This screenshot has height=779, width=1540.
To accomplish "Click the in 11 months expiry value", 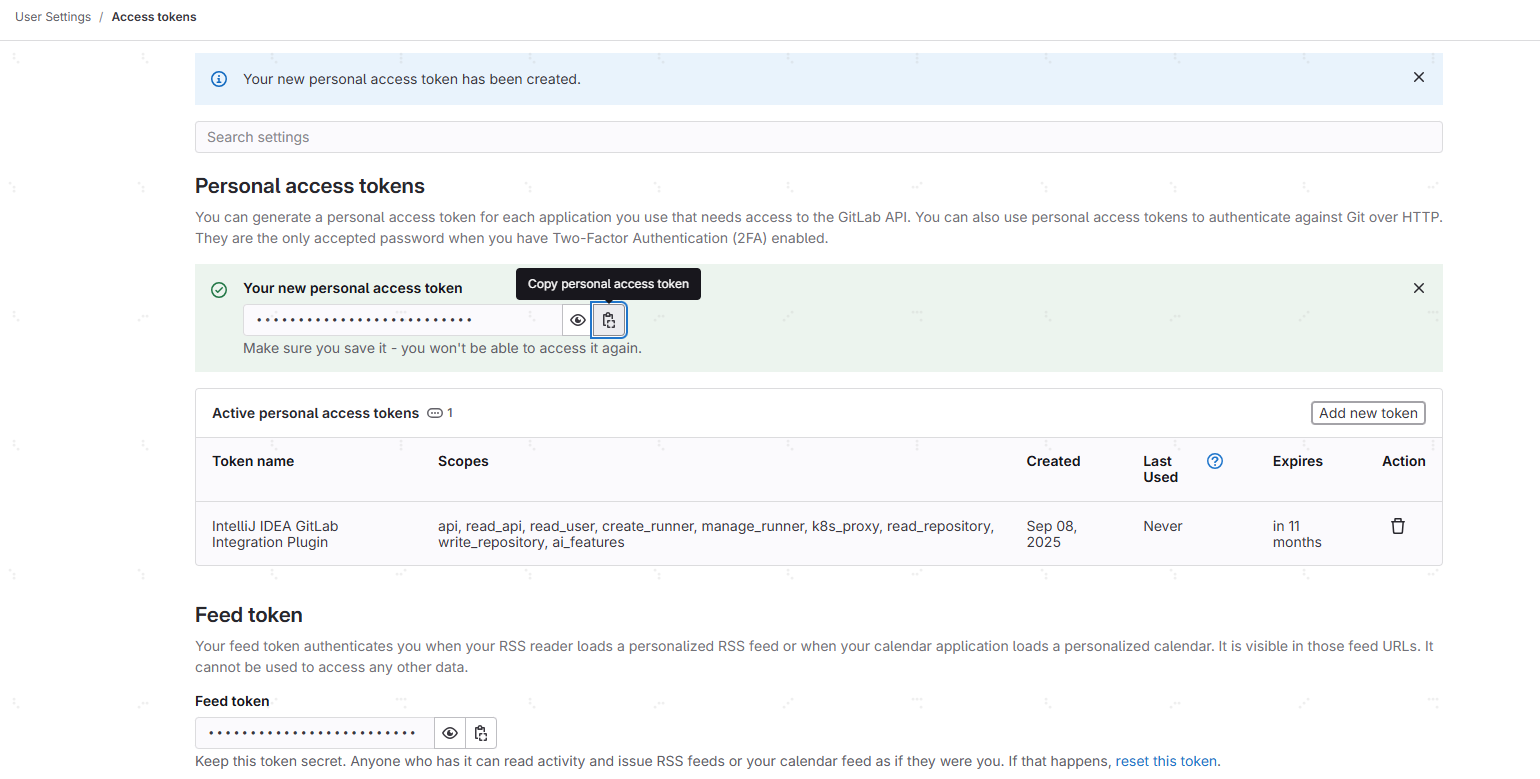I will (x=1297, y=534).
